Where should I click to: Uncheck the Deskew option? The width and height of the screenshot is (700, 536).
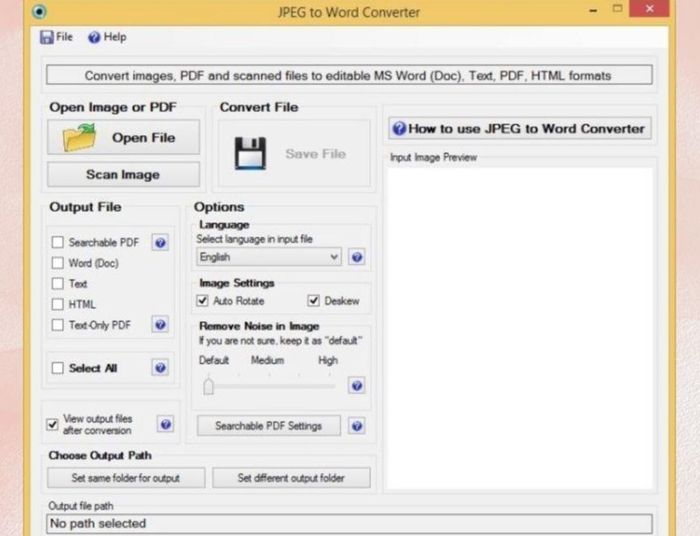click(313, 301)
